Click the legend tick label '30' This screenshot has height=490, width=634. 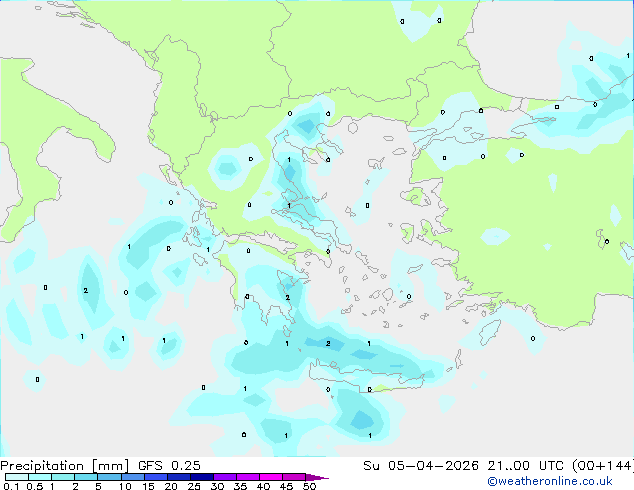coord(217,486)
